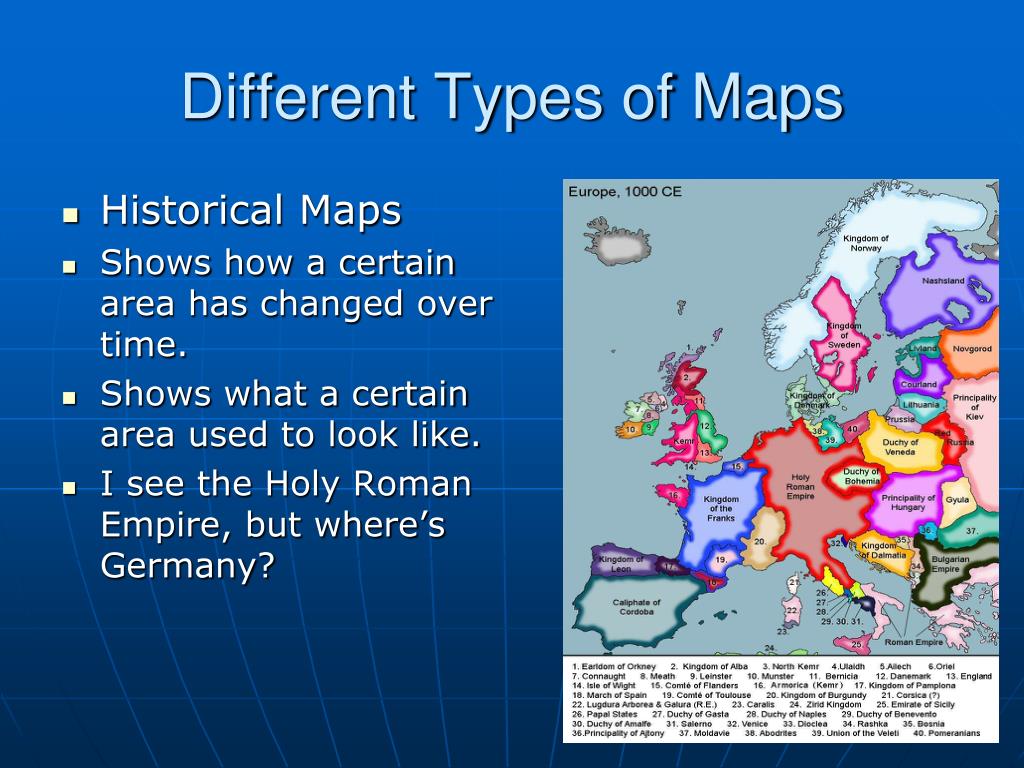This screenshot has height=768, width=1024.
Task: Click legend entry "40. Pomeranians"
Action: [946, 733]
